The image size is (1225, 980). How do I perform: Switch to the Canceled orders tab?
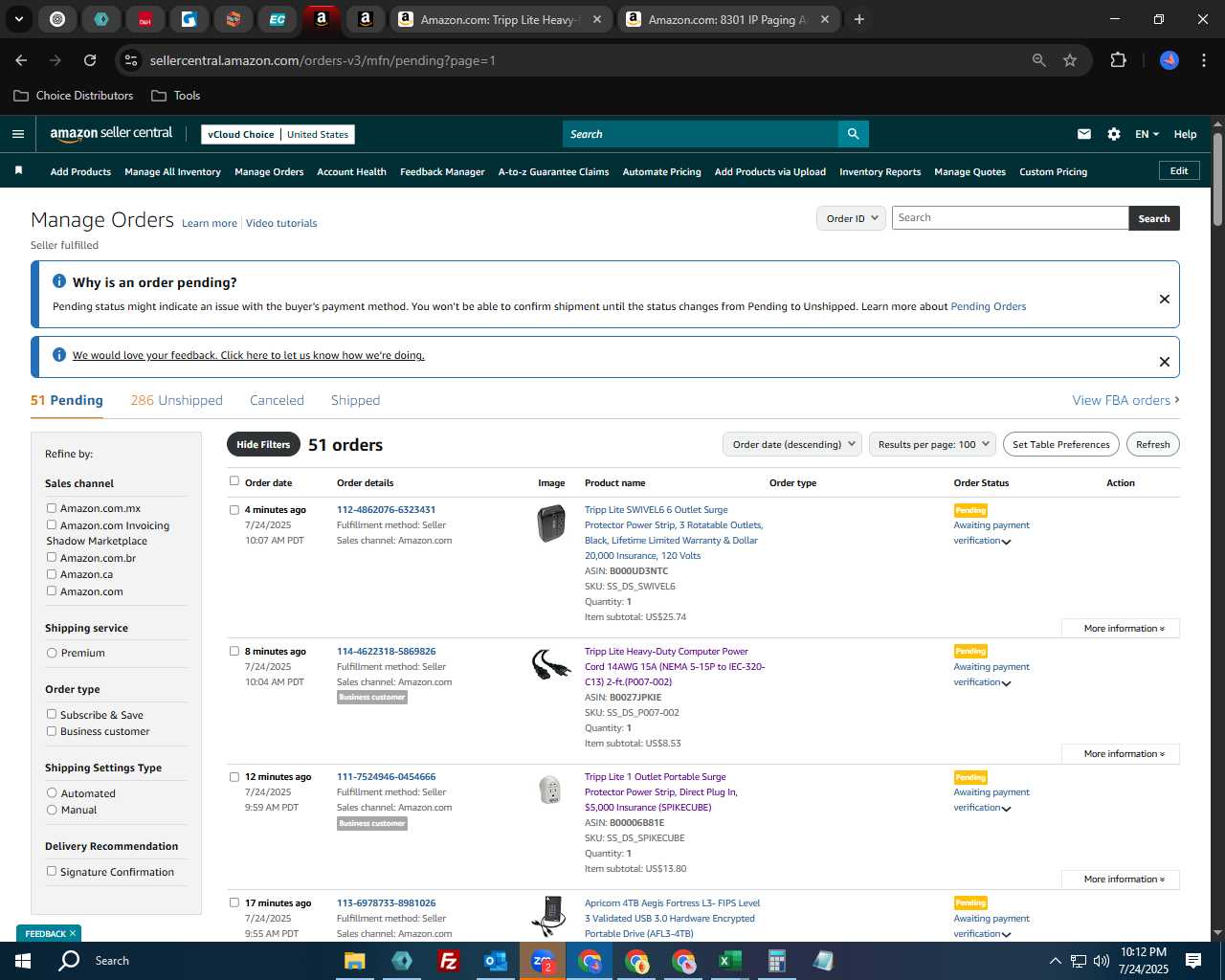(277, 400)
